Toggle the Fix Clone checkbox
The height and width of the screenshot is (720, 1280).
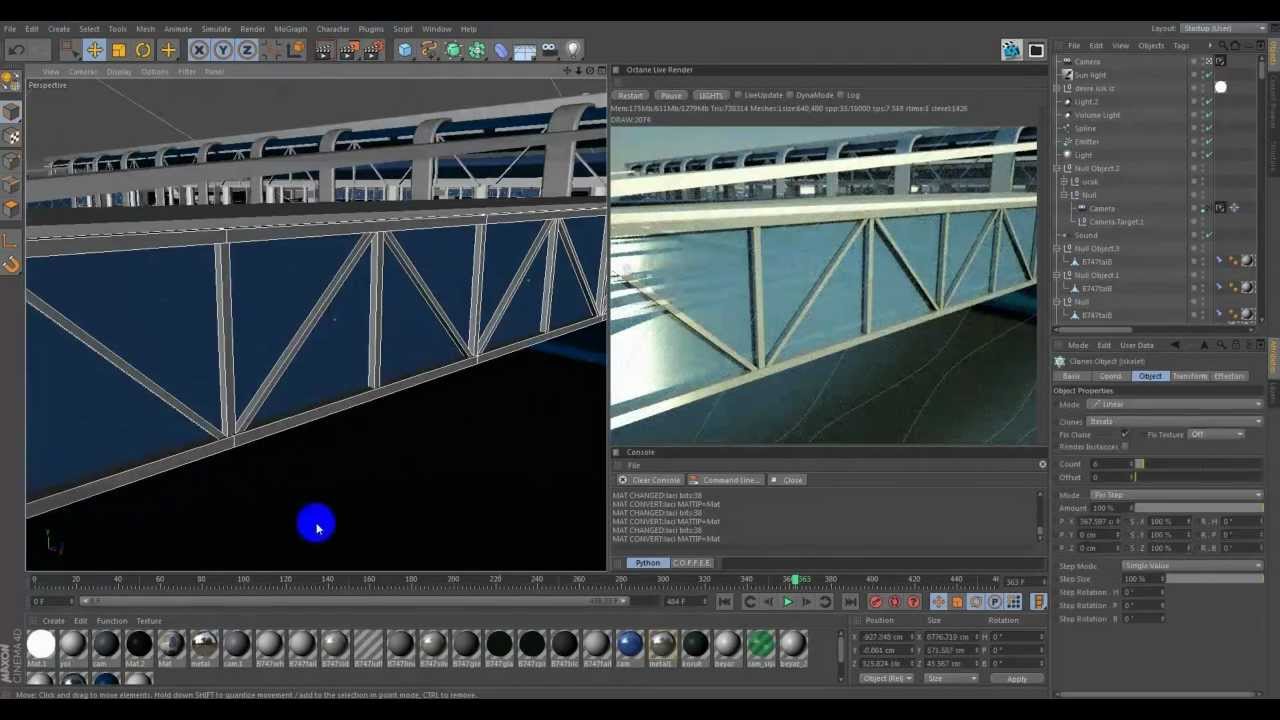tap(1125, 434)
